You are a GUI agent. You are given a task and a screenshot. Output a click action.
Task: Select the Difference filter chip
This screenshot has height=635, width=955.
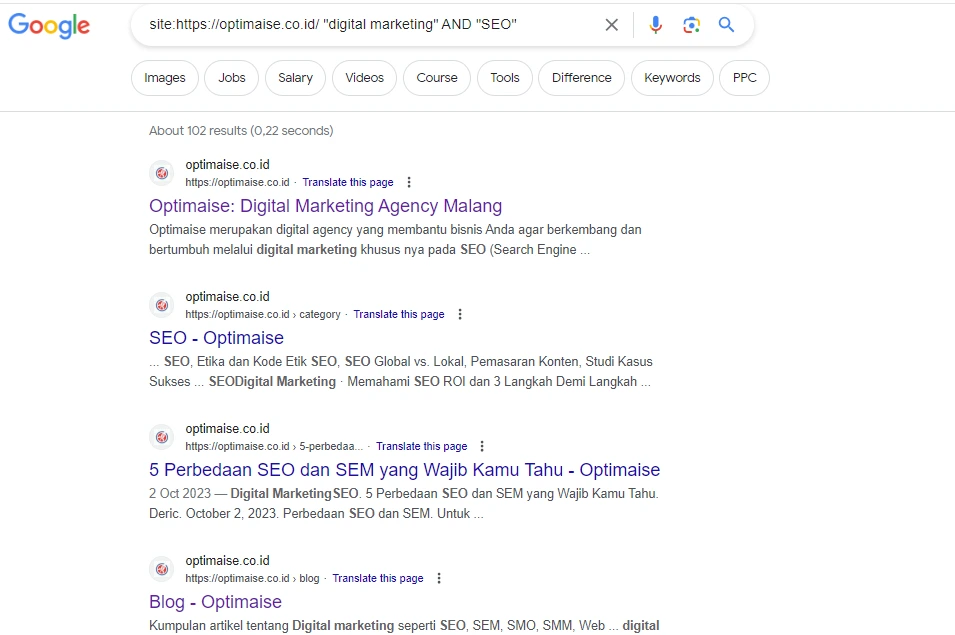click(582, 78)
